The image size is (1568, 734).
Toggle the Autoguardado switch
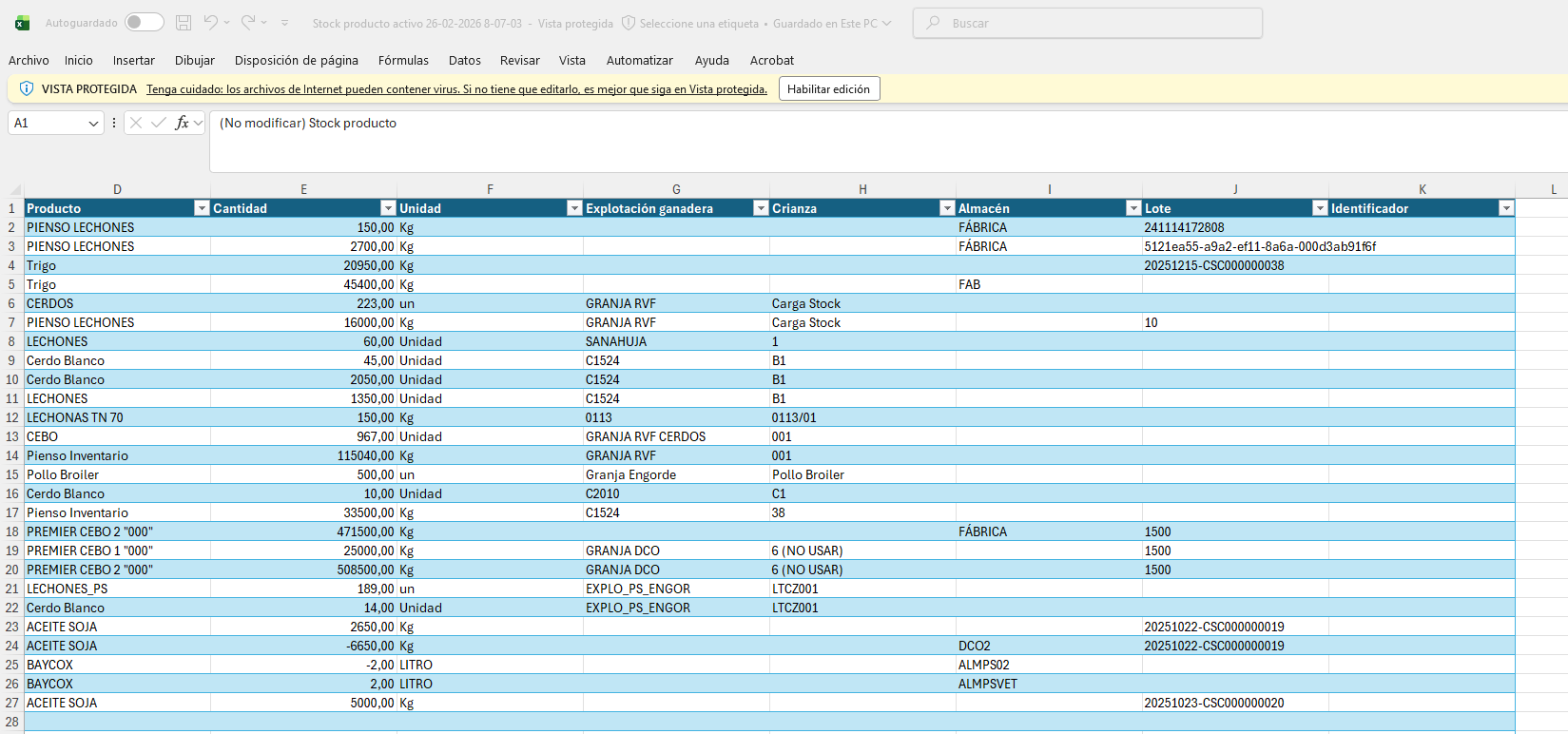145,23
